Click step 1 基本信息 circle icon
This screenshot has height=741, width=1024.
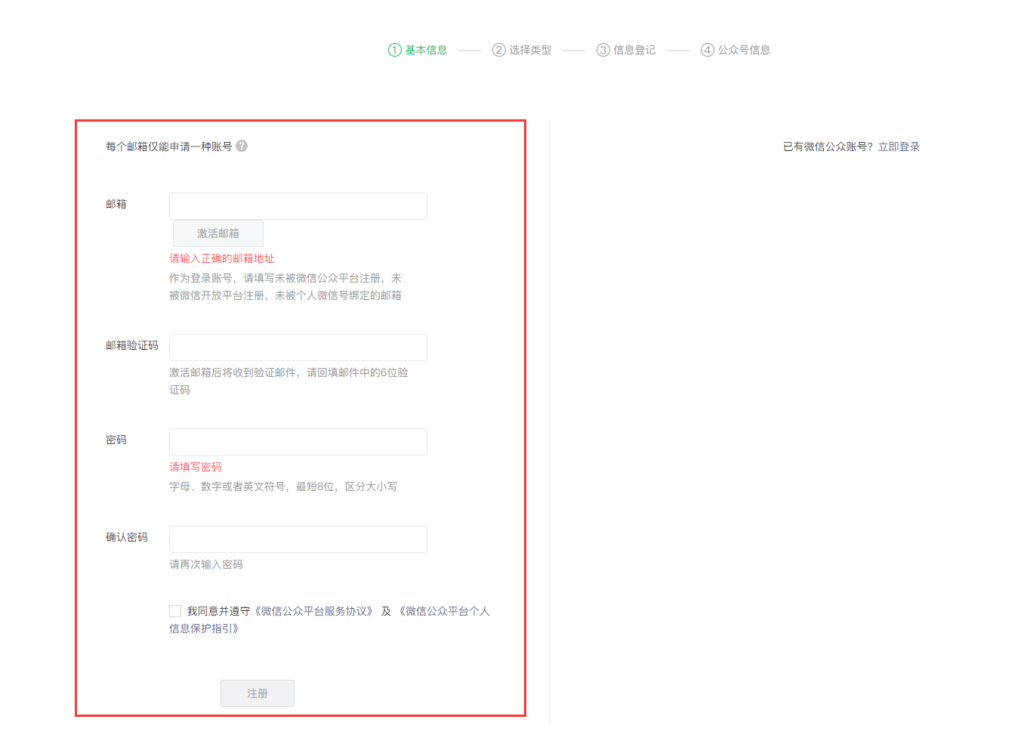(394, 50)
